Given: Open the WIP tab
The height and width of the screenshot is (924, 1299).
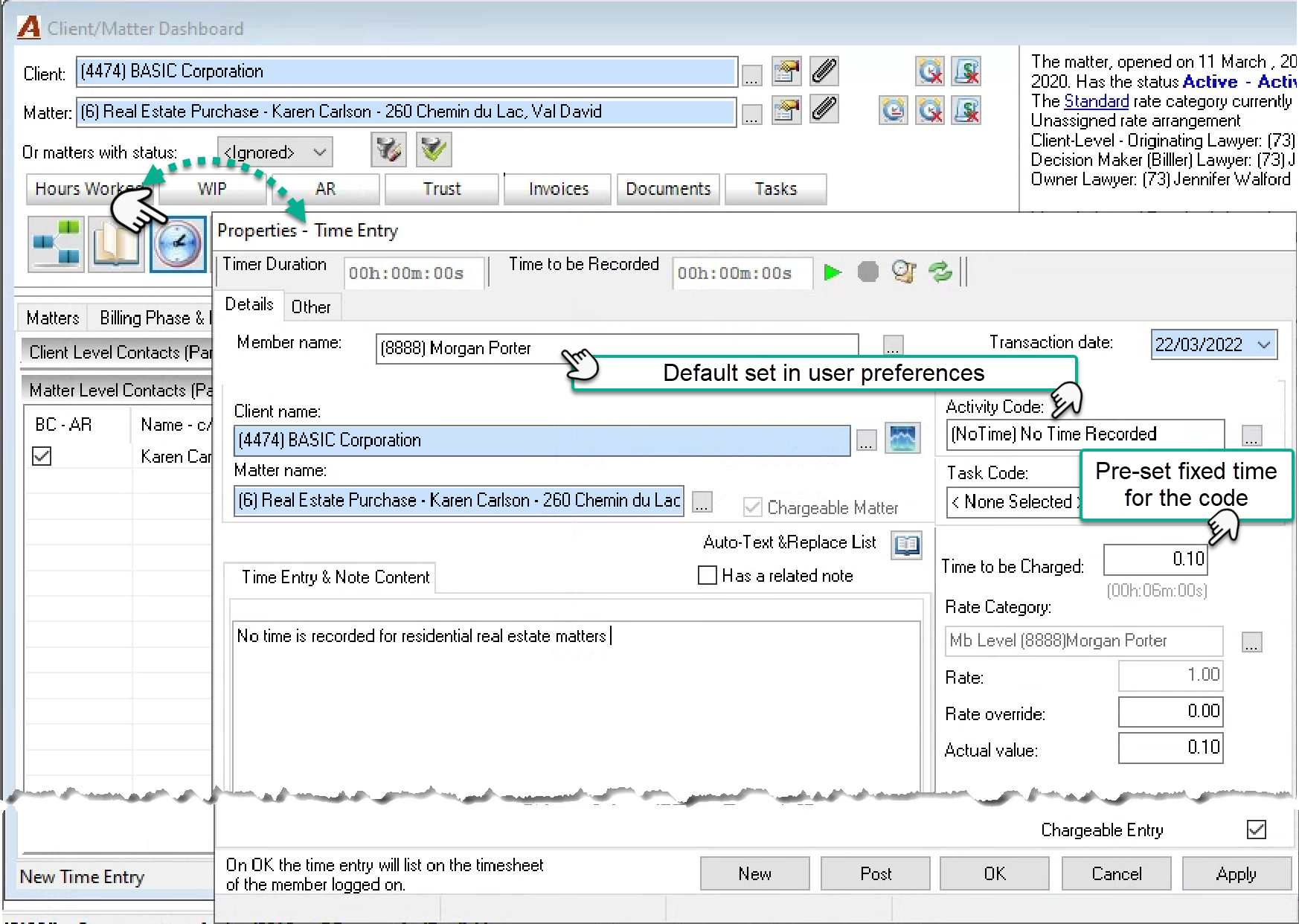Looking at the screenshot, I should 212,189.
